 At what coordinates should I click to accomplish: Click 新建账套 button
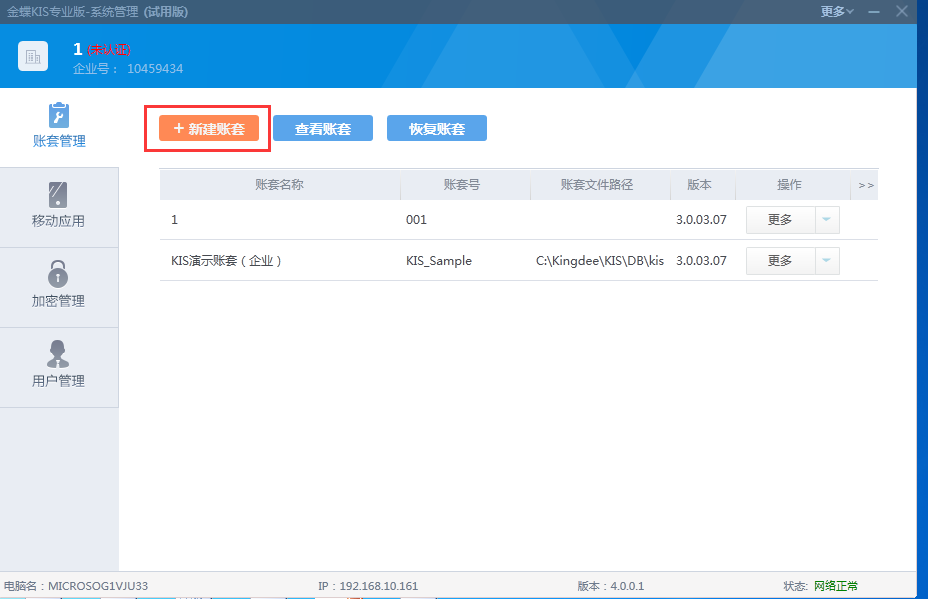(209, 129)
